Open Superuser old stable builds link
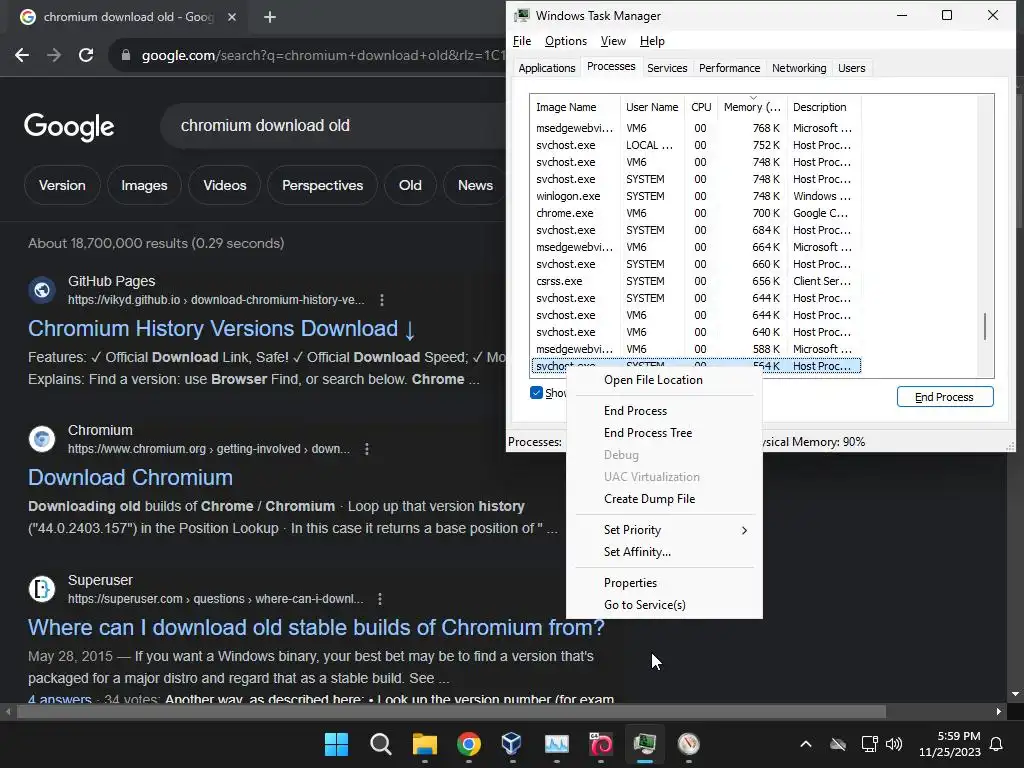 316,628
